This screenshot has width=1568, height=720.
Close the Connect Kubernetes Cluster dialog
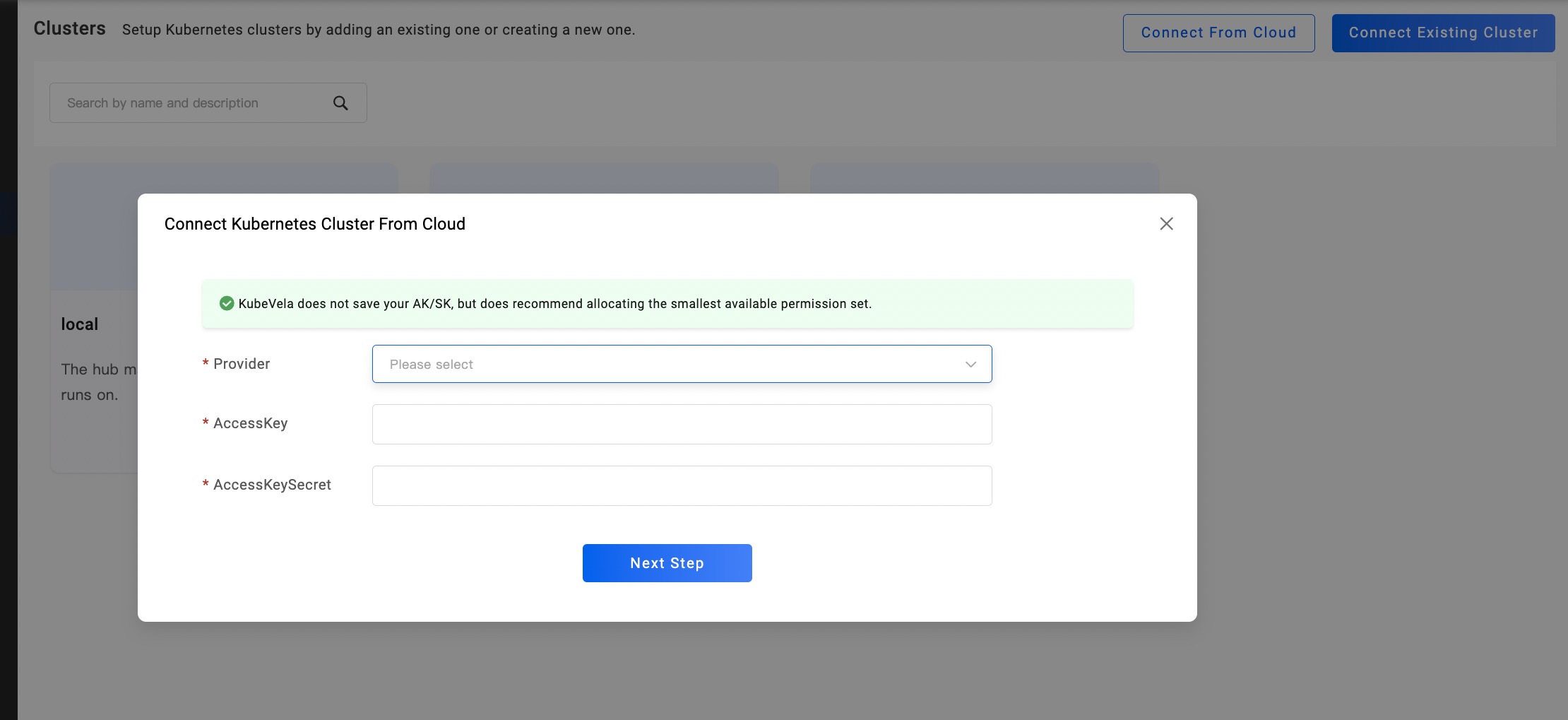pyautogui.click(x=1166, y=224)
